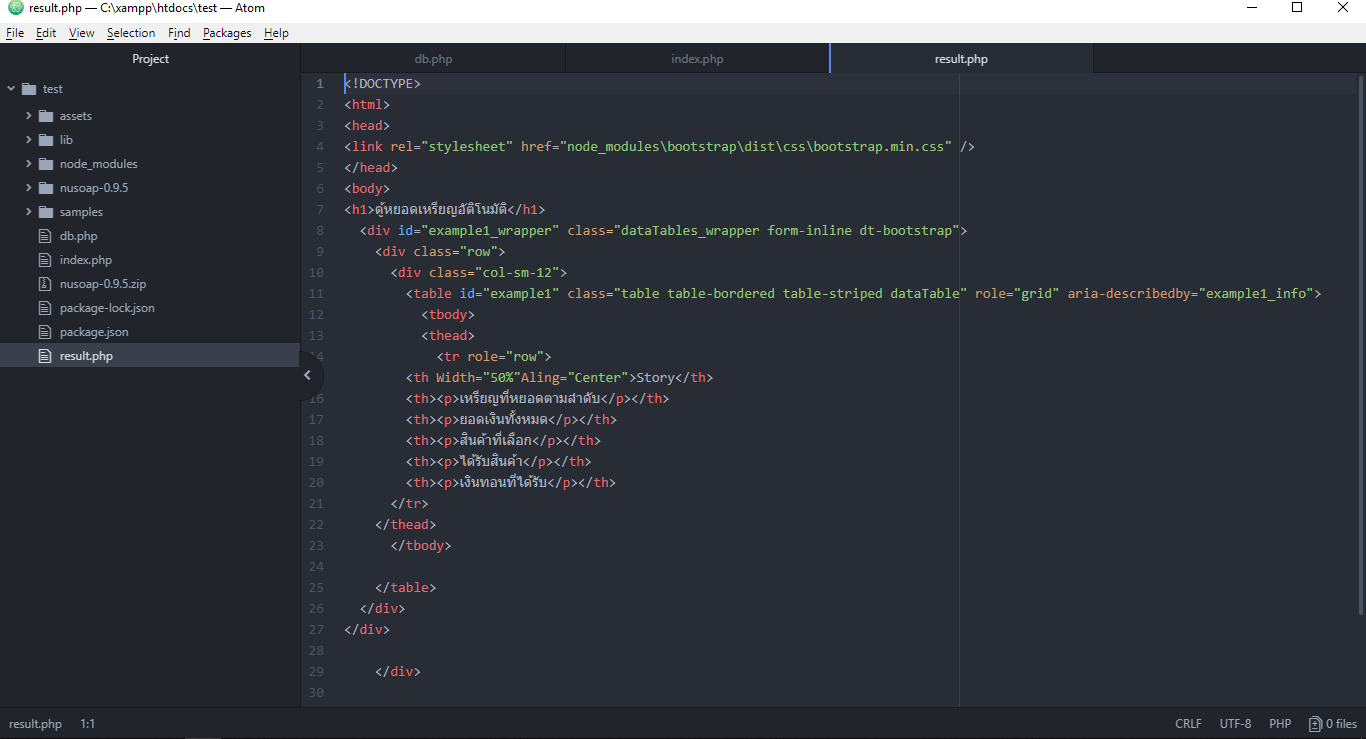Open the File menu
Screen dimensions: 1366x739
[15, 33]
